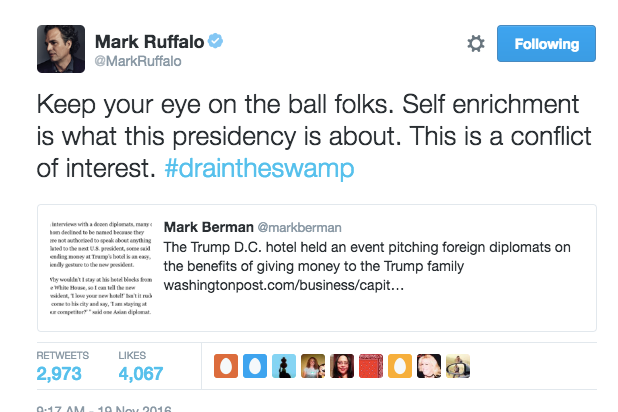The image size is (618, 412).
Task: Toggle the Following button
Action: (546, 44)
